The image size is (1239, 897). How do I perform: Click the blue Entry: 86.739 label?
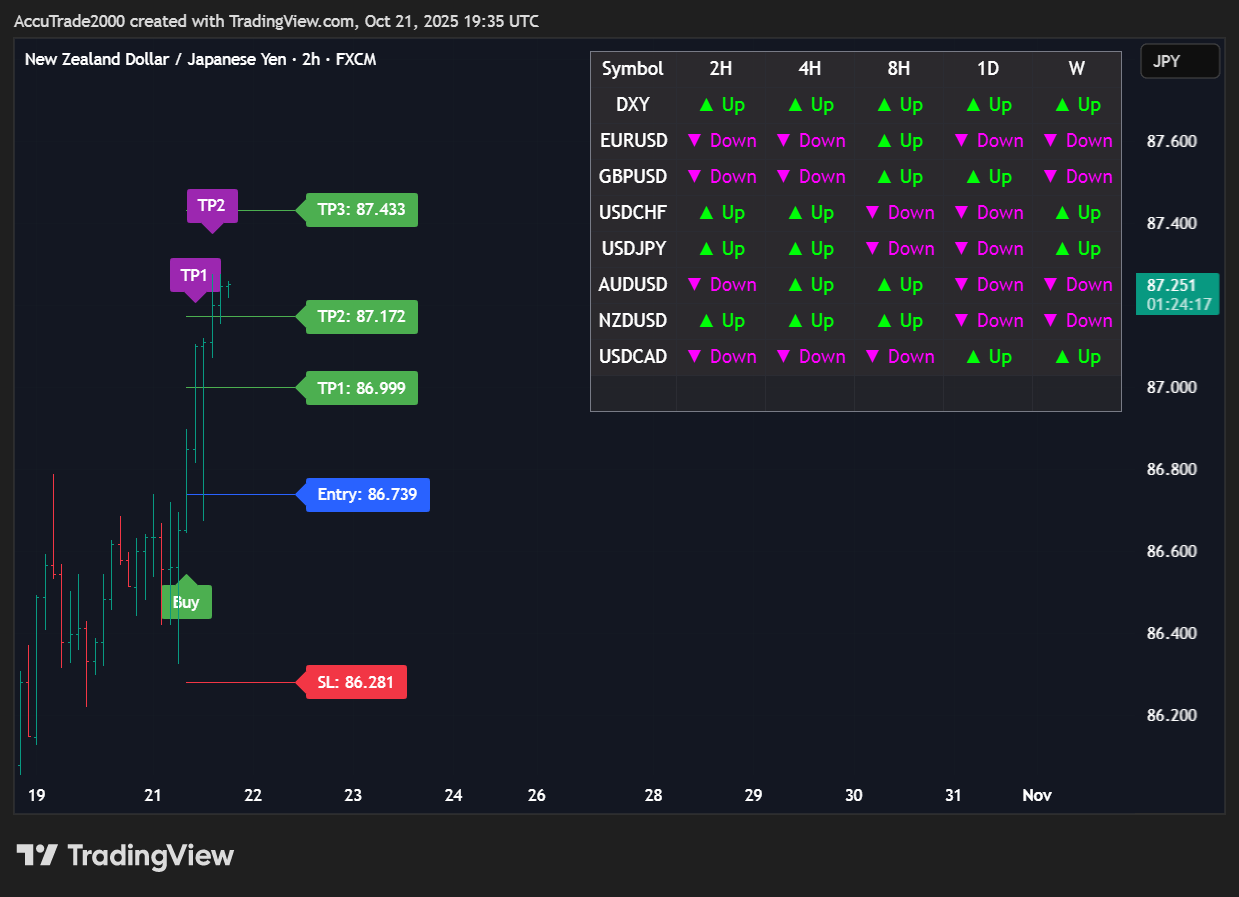coord(367,494)
